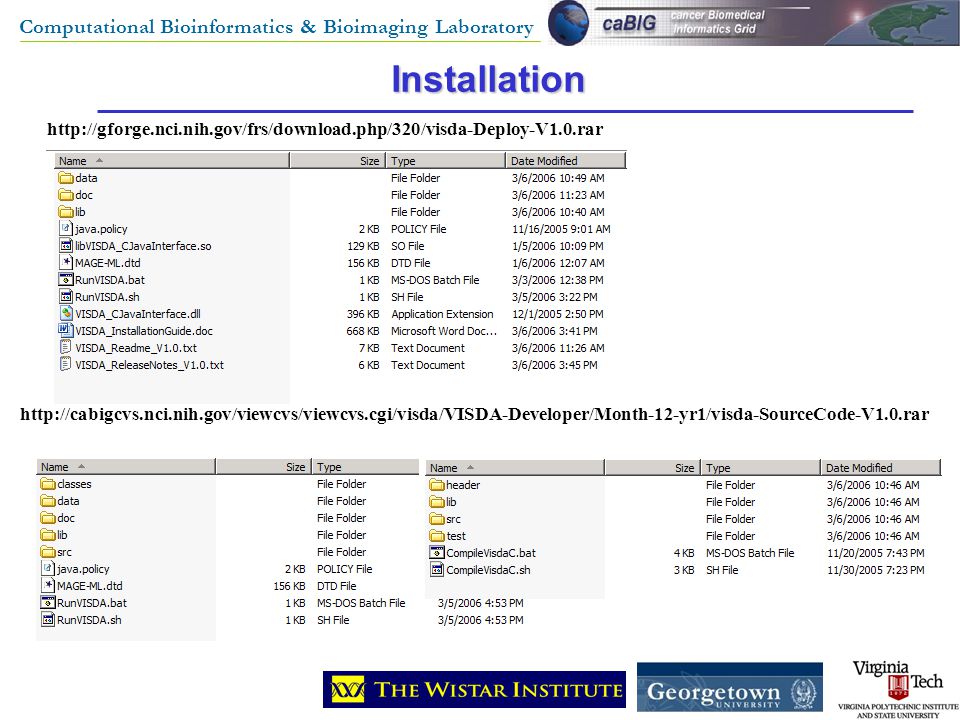Image resolution: width=960 pixels, height=720 pixels.
Task: Click the src folder icon in the bottom-left listing
Action: pyautogui.click(x=48, y=552)
